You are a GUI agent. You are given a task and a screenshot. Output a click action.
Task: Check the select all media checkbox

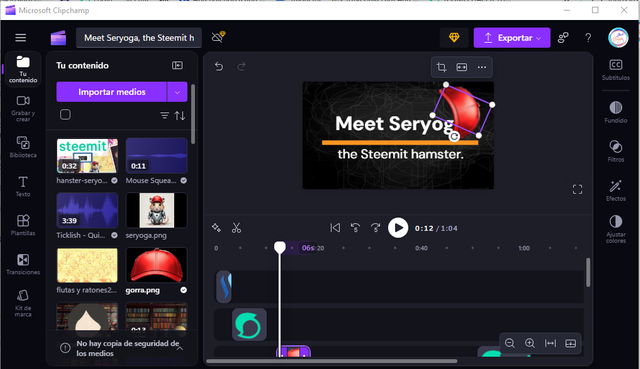tap(65, 115)
